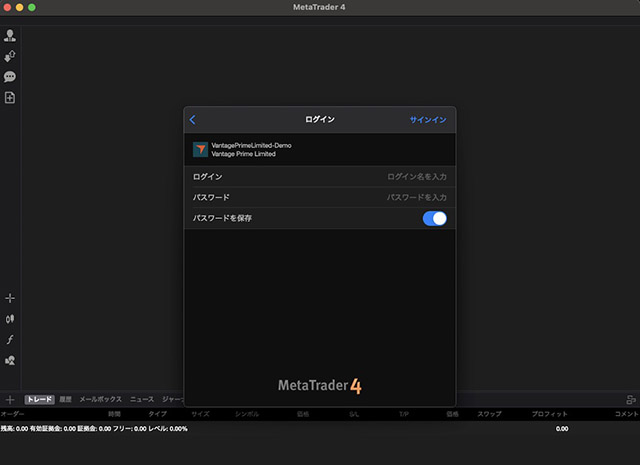Click the quotes arrows icon in sidebar
The width and height of the screenshot is (640, 465).
point(10,56)
